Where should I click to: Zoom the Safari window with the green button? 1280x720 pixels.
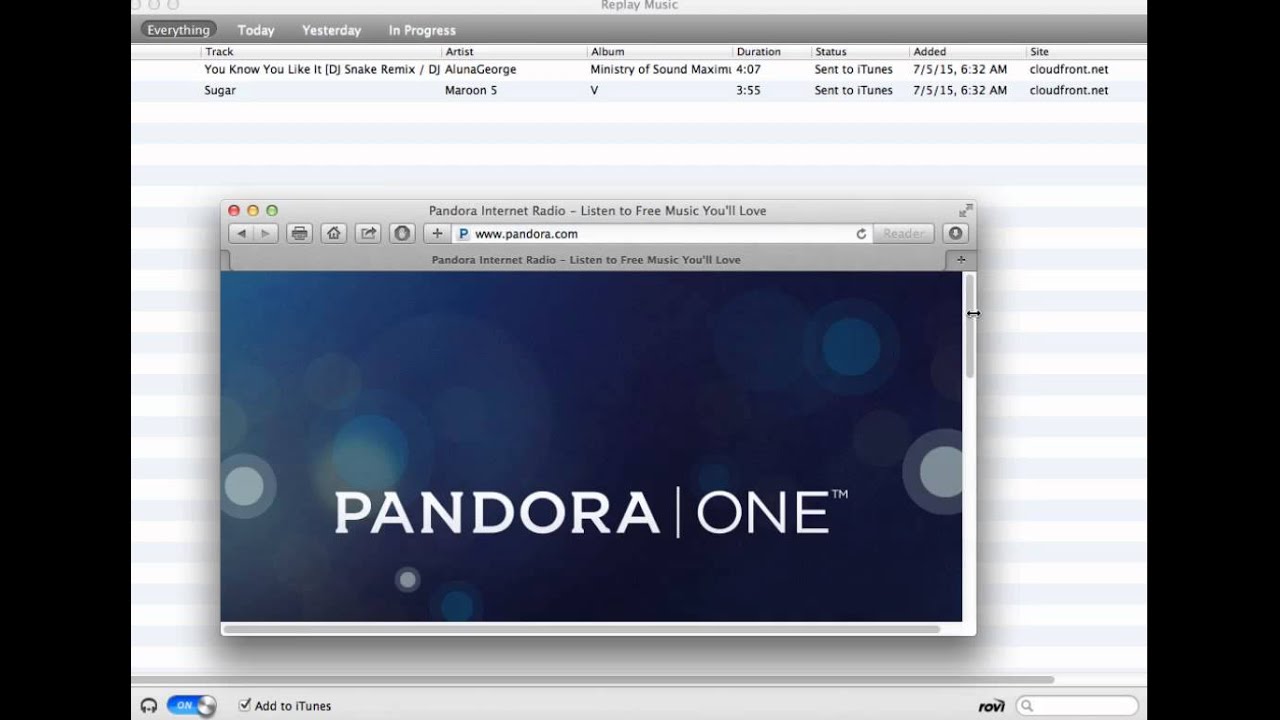tap(272, 211)
